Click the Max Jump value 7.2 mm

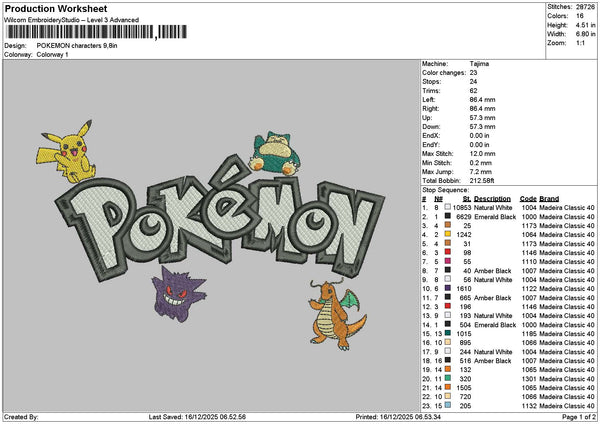(481, 171)
